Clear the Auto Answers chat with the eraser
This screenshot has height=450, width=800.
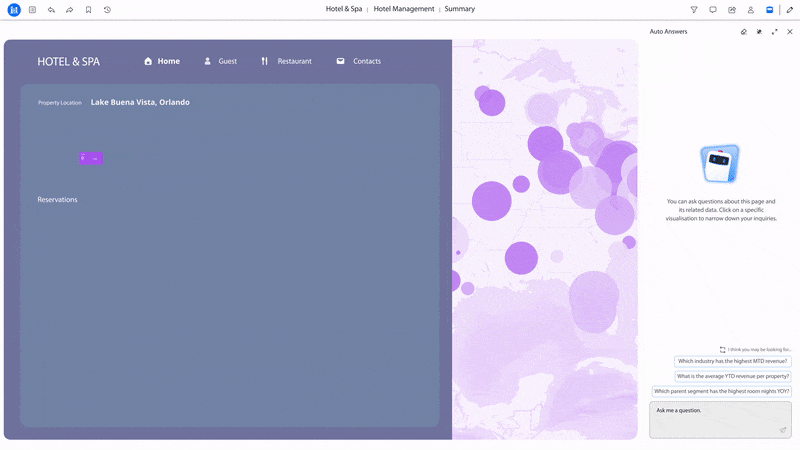pyautogui.click(x=743, y=32)
